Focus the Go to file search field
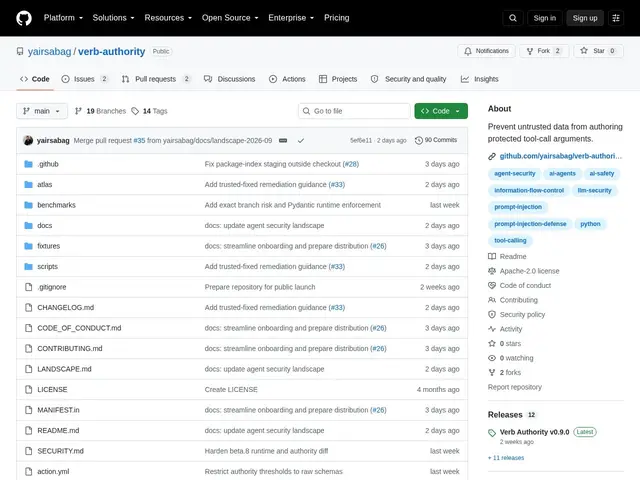 (x=354, y=111)
